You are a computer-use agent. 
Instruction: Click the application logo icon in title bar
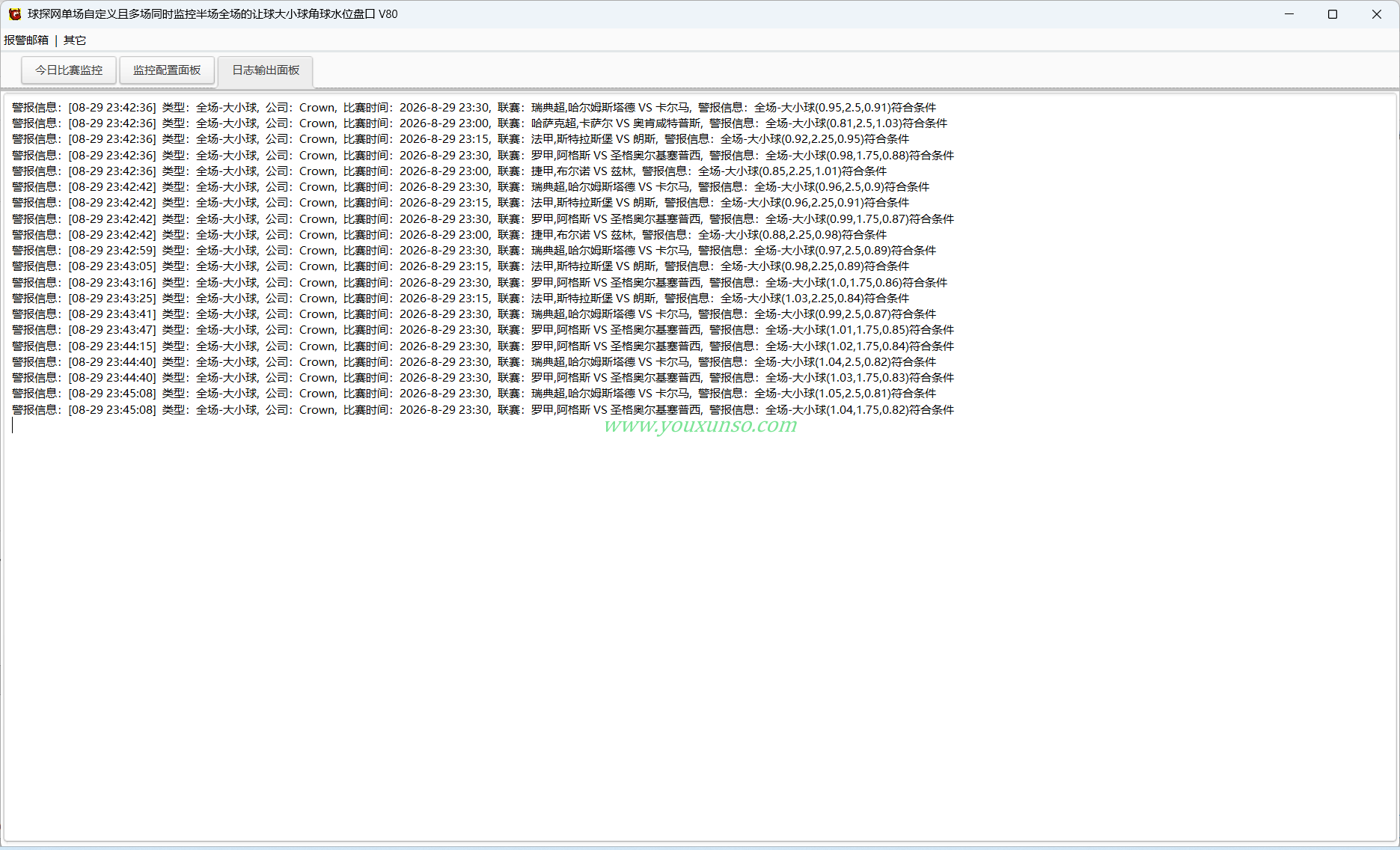click(15, 14)
